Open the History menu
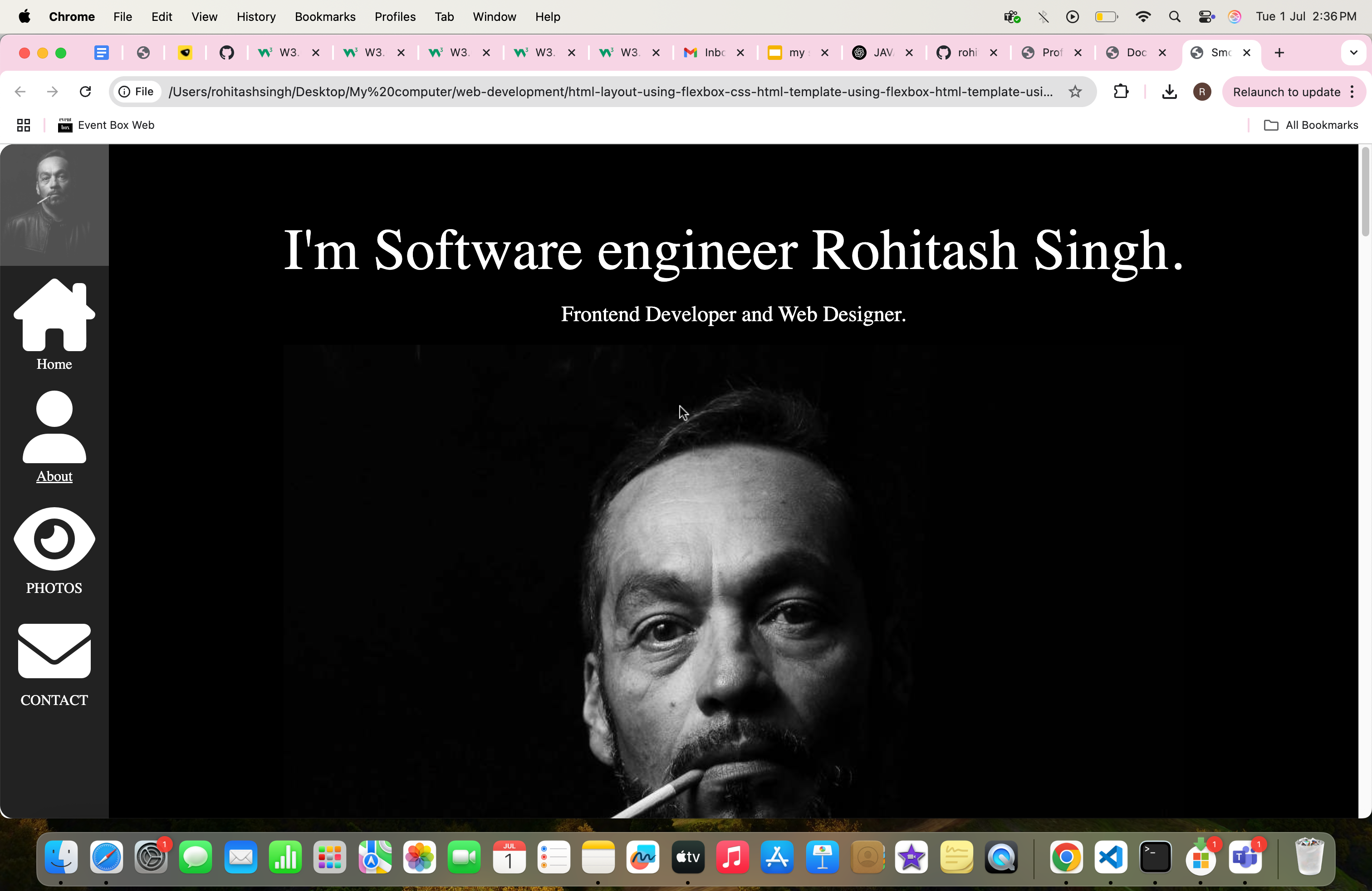This screenshot has height=891, width=1372. pyautogui.click(x=256, y=17)
